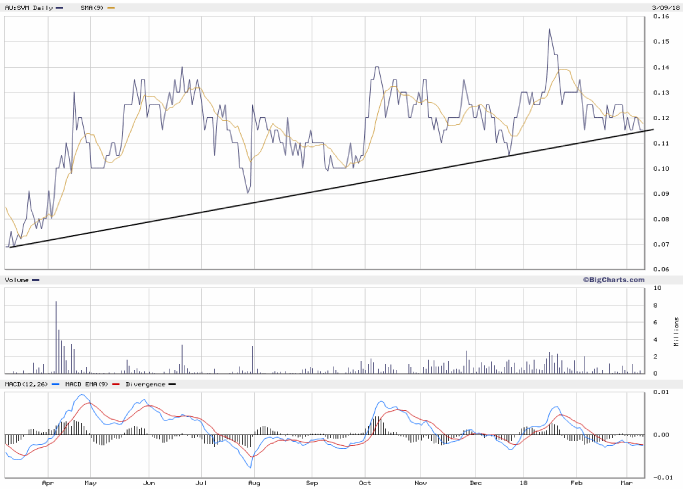The height and width of the screenshot is (489, 683).
Task: Click the Divergence legend label
Action: [149, 384]
